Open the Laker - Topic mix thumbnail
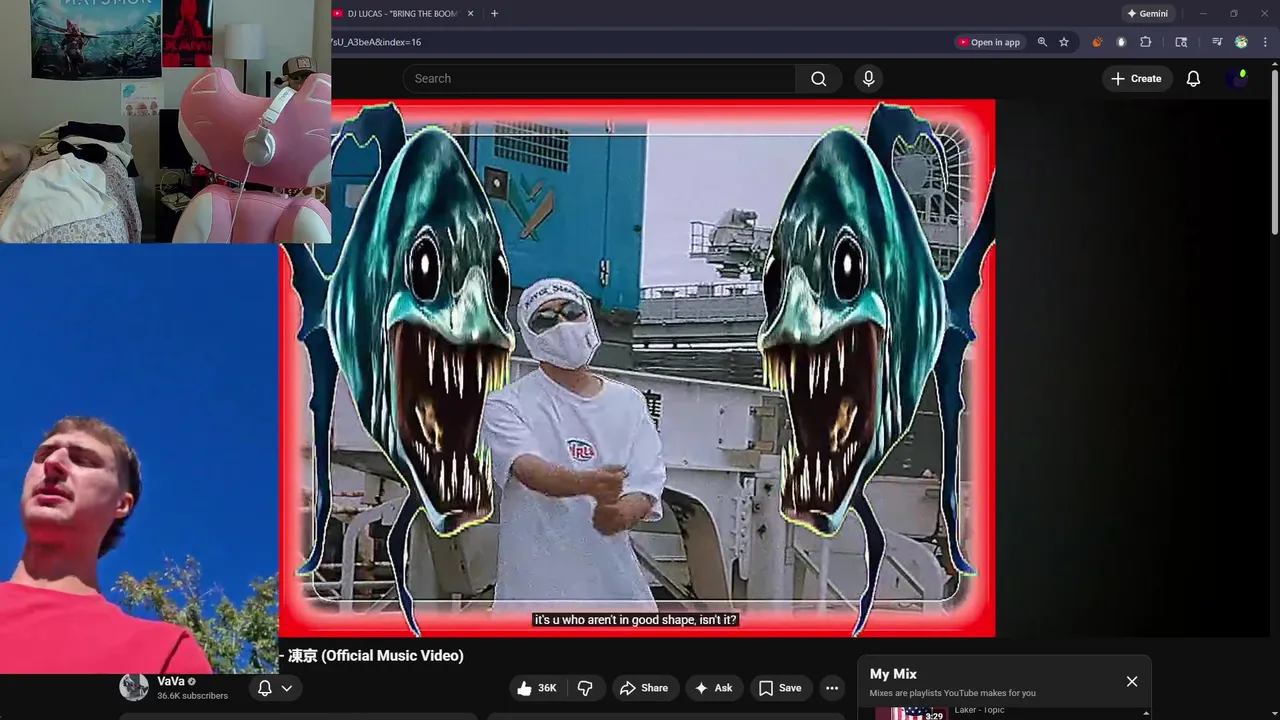This screenshot has height=720, width=1280. click(910, 713)
